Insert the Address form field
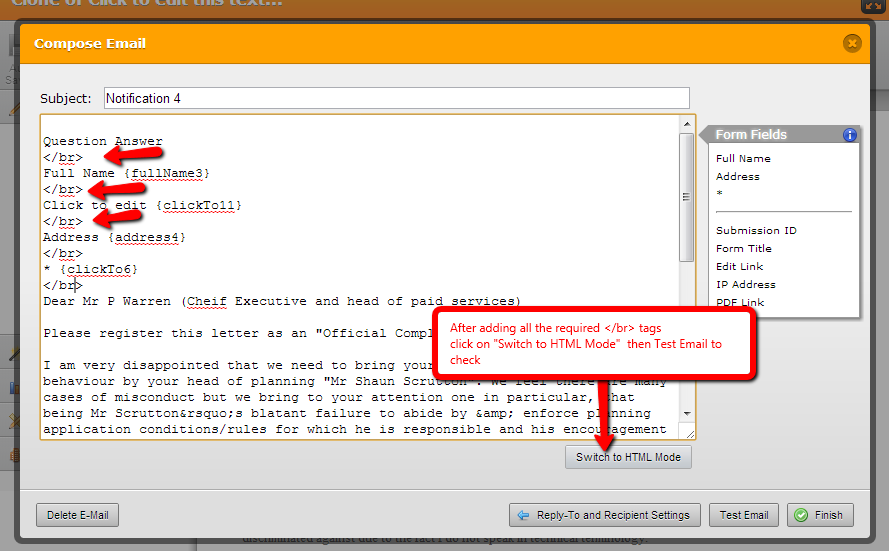 (737, 176)
